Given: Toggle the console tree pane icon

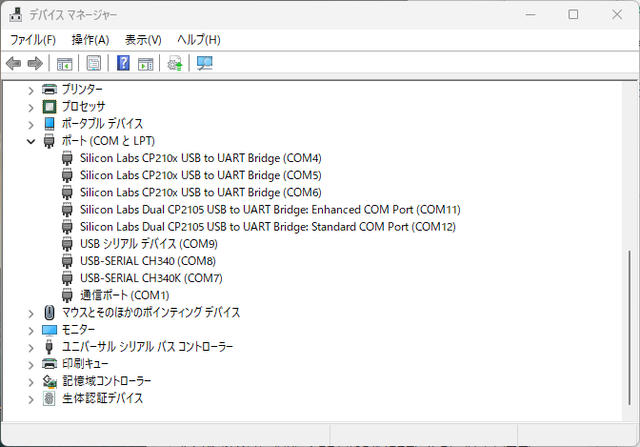Looking at the screenshot, I should pyautogui.click(x=64, y=64).
